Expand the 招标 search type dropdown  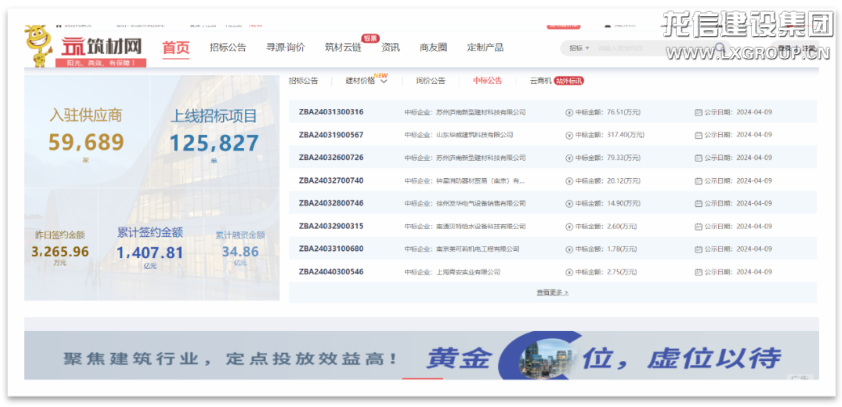coord(579,48)
